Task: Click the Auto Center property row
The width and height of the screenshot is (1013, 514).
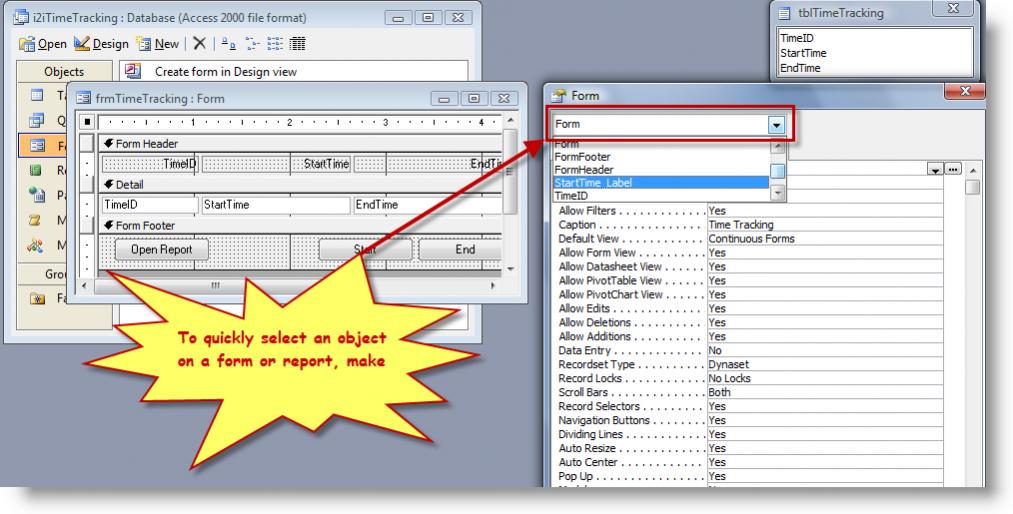Action: 749,462
